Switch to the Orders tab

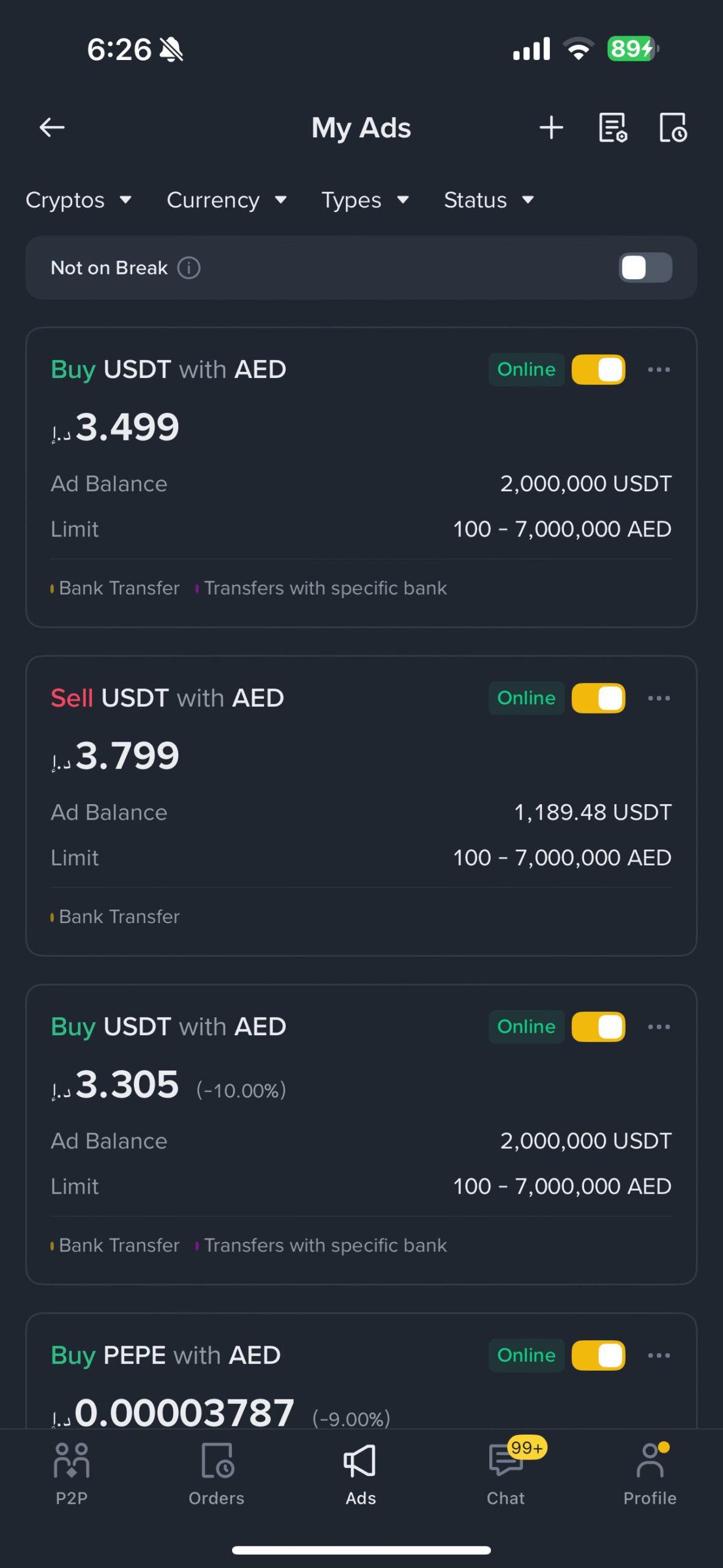point(216,1474)
